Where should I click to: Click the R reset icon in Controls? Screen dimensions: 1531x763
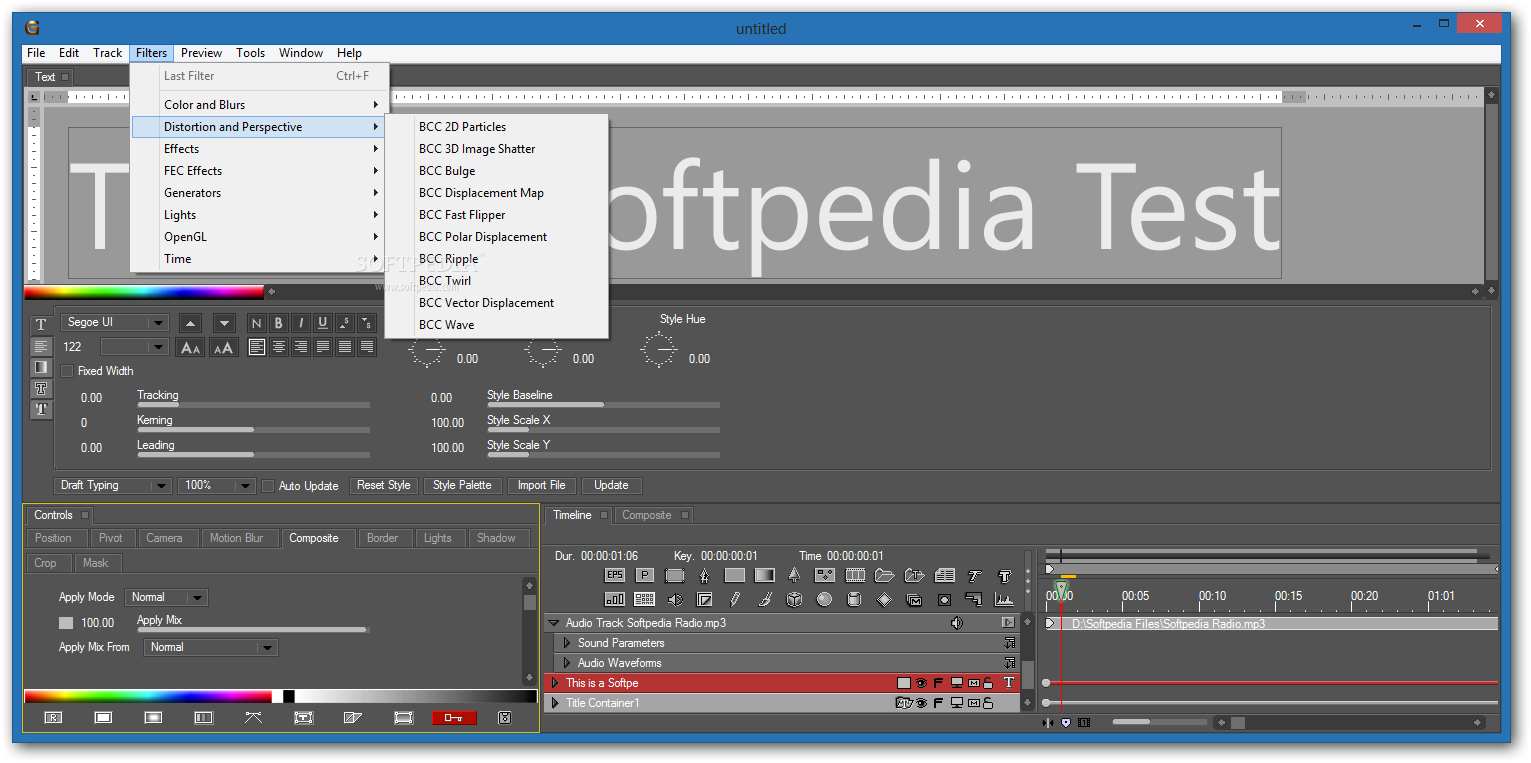click(53, 717)
